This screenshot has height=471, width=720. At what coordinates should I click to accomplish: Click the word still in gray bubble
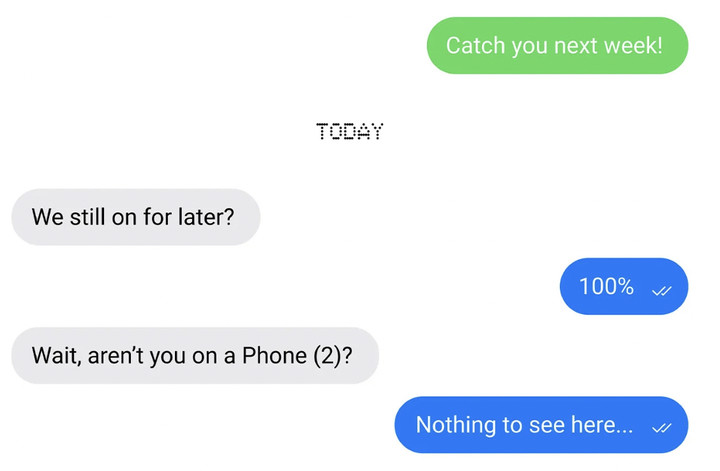coord(88,217)
